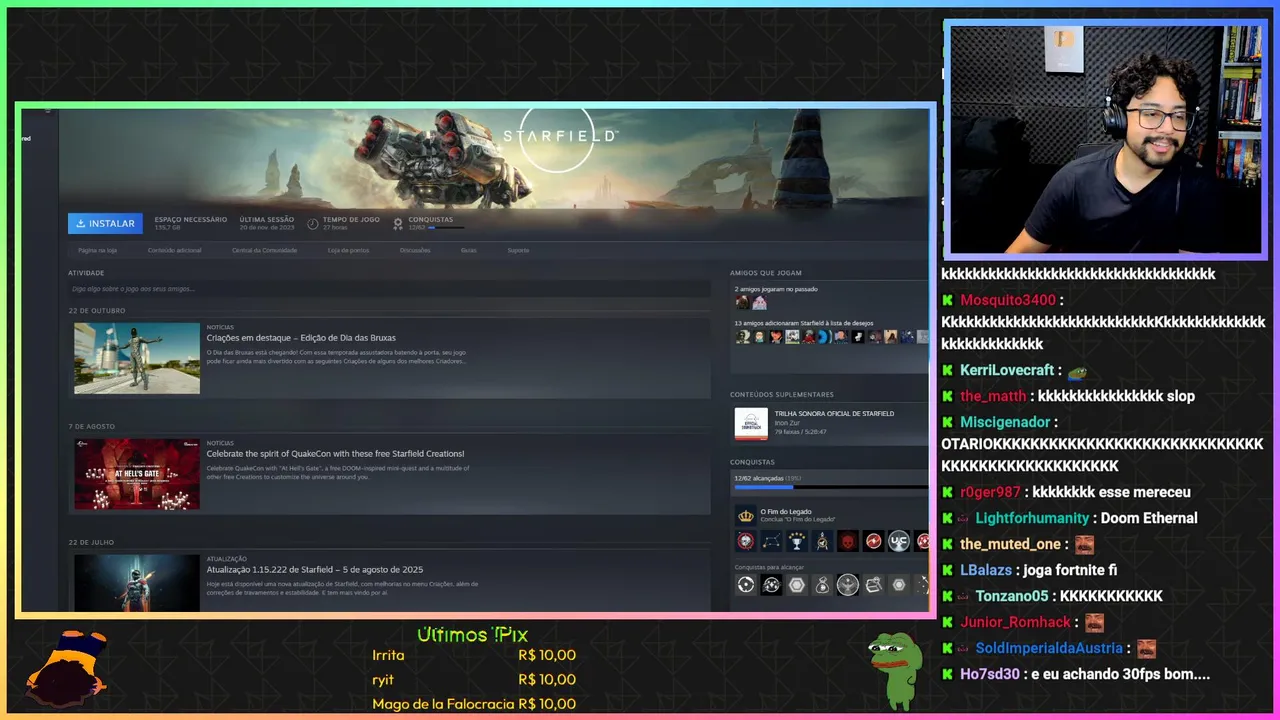1280x720 pixels.
Task: Click the frog emote after KerriLovecraft
Action: pos(1077,371)
